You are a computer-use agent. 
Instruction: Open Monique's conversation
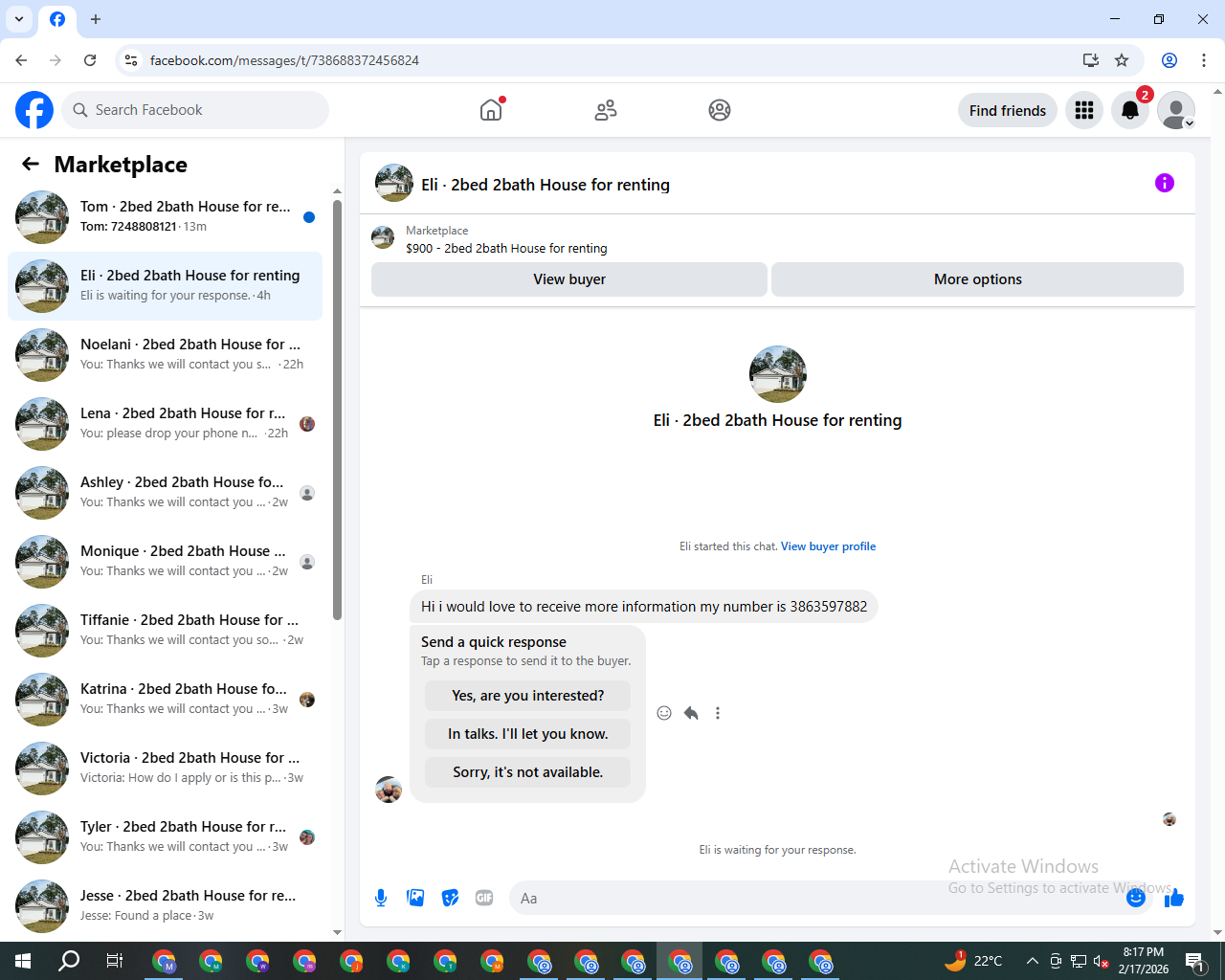(x=165, y=562)
